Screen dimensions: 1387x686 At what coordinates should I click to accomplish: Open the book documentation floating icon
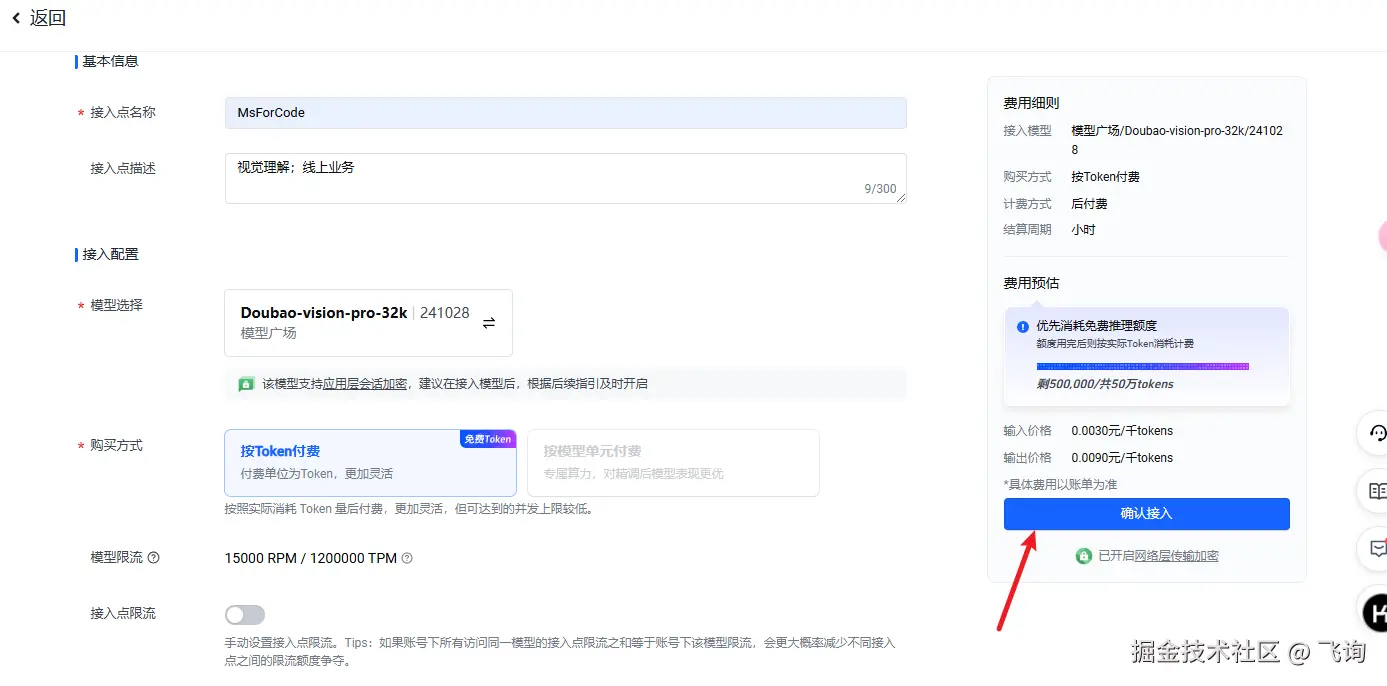[1376, 491]
